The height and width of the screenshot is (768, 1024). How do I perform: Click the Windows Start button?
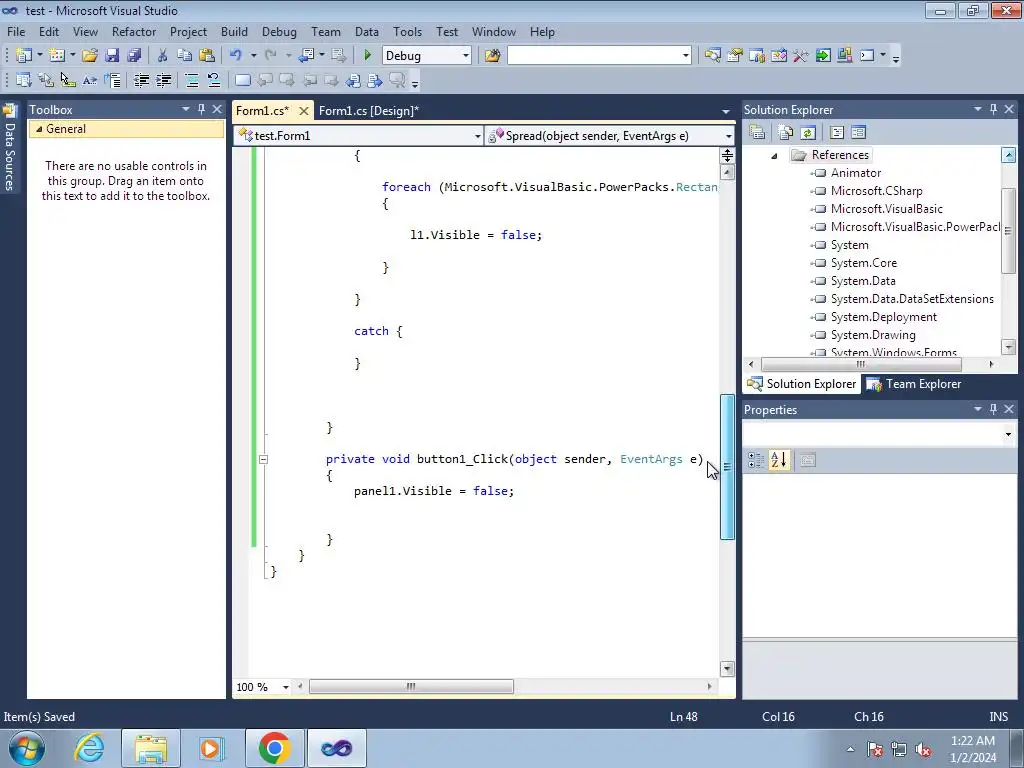pyautogui.click(x=27, y=748)
